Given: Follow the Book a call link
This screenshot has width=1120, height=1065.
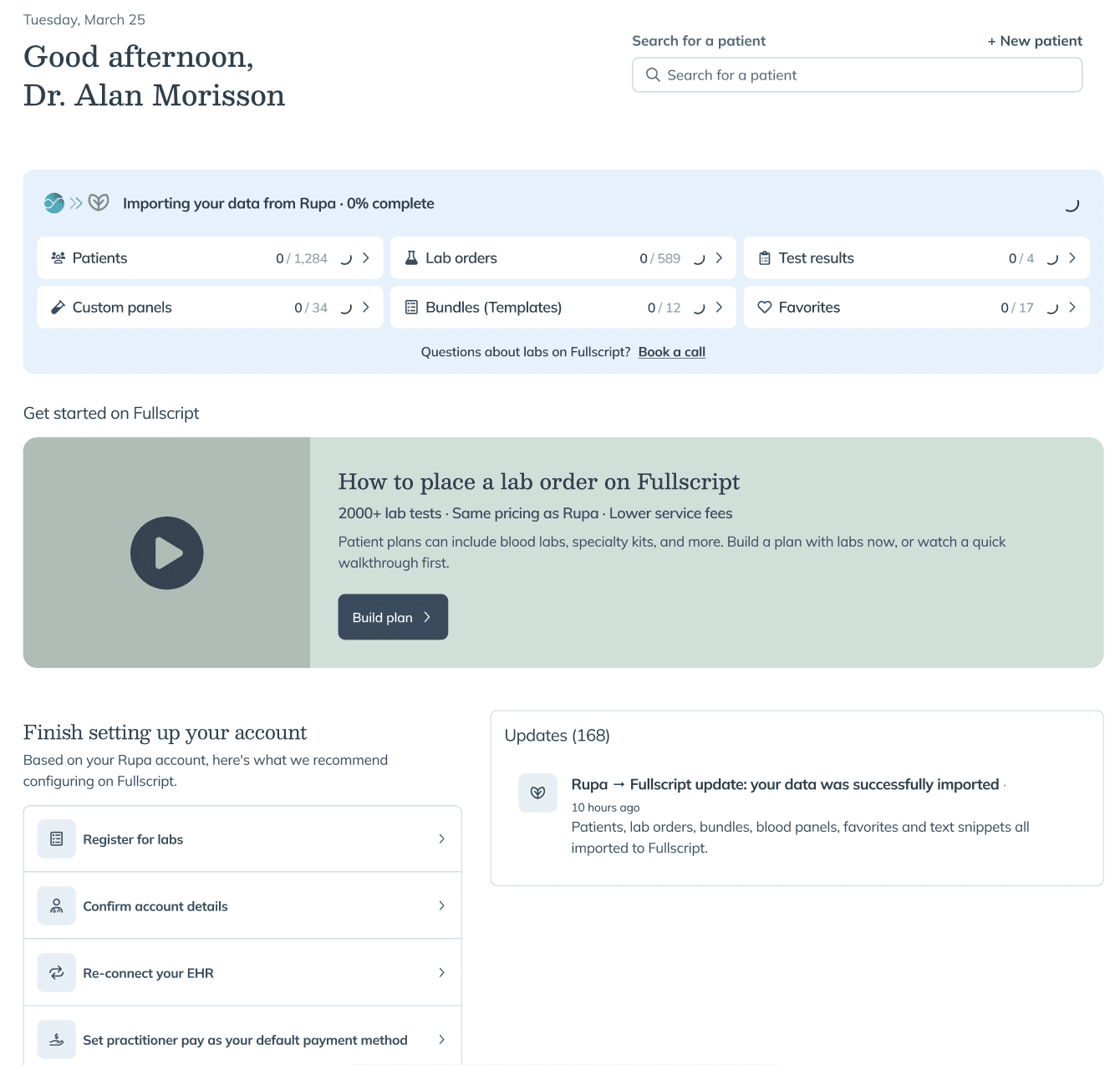Looking at the screenshot, I should pos(672,352).
